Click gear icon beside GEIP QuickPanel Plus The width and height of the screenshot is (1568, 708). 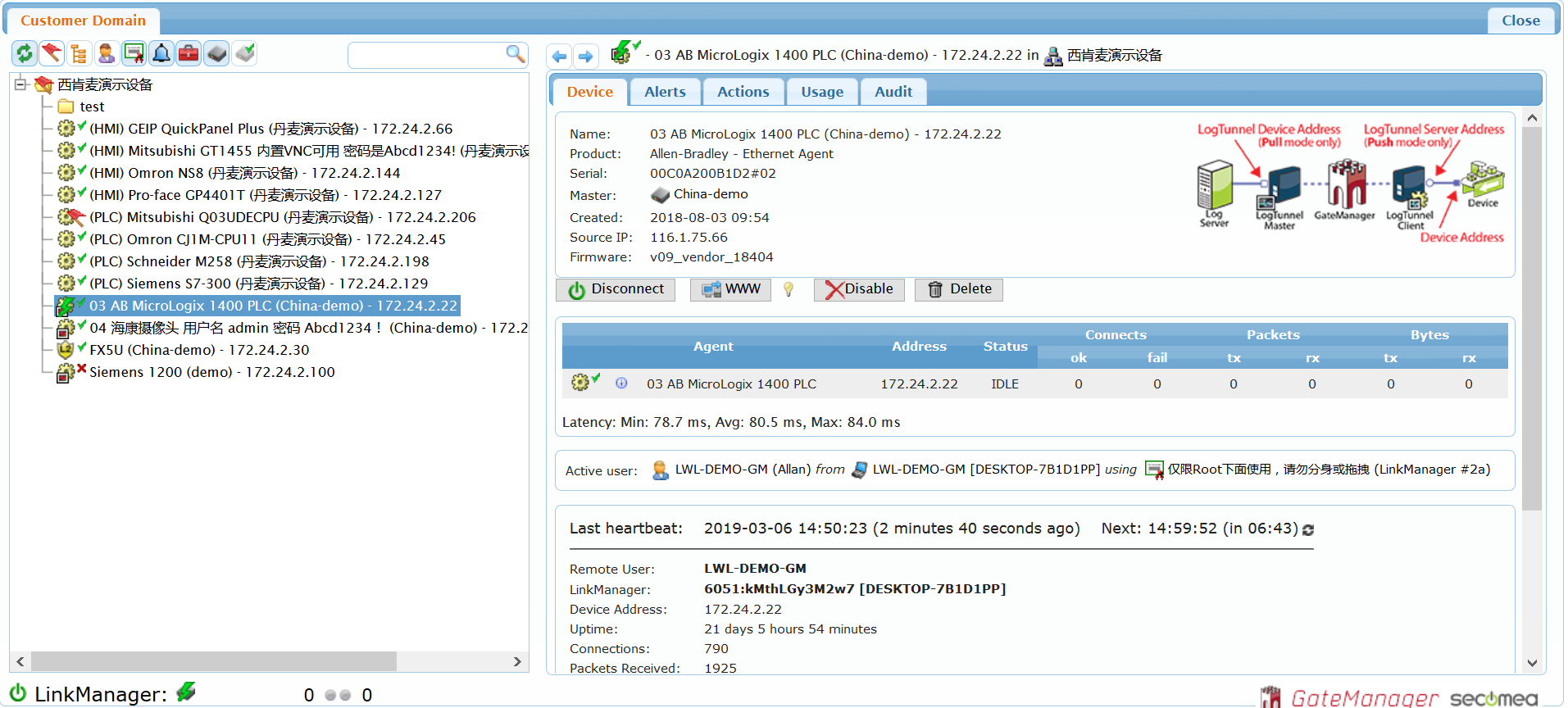tap(66, 128)
